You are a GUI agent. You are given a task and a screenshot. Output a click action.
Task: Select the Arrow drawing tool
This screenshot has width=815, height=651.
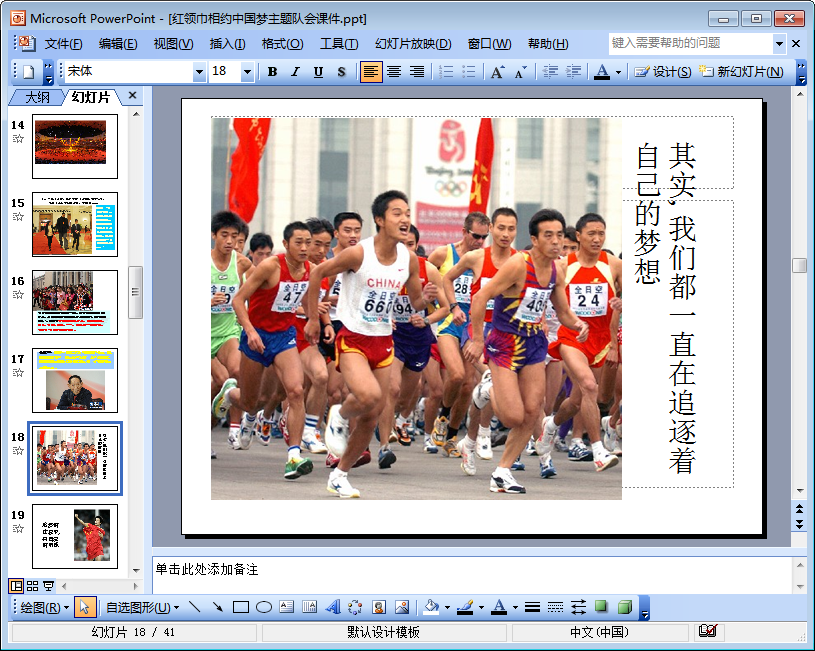[218, 607]
